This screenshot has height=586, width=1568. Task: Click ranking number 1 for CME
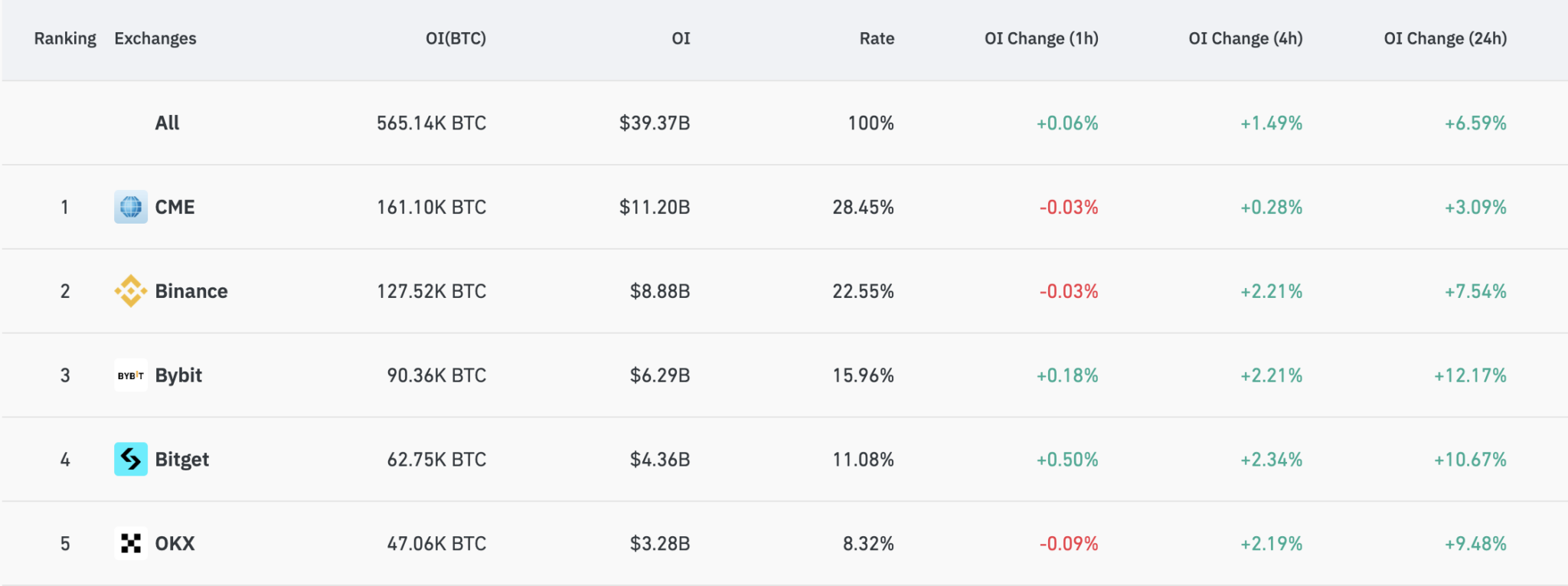click(65, 207)
